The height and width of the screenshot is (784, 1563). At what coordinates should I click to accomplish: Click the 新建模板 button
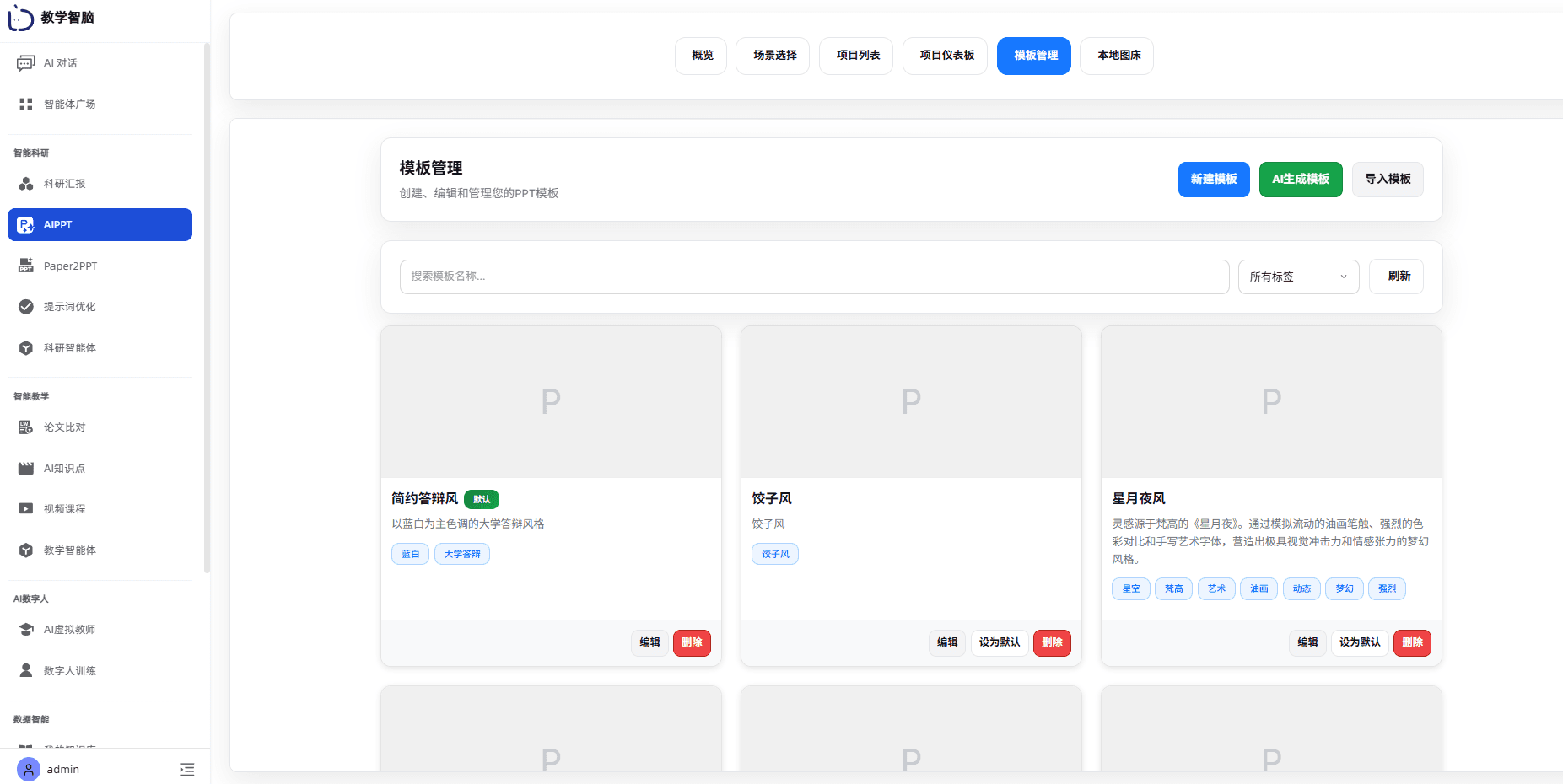pos(1214,180)
